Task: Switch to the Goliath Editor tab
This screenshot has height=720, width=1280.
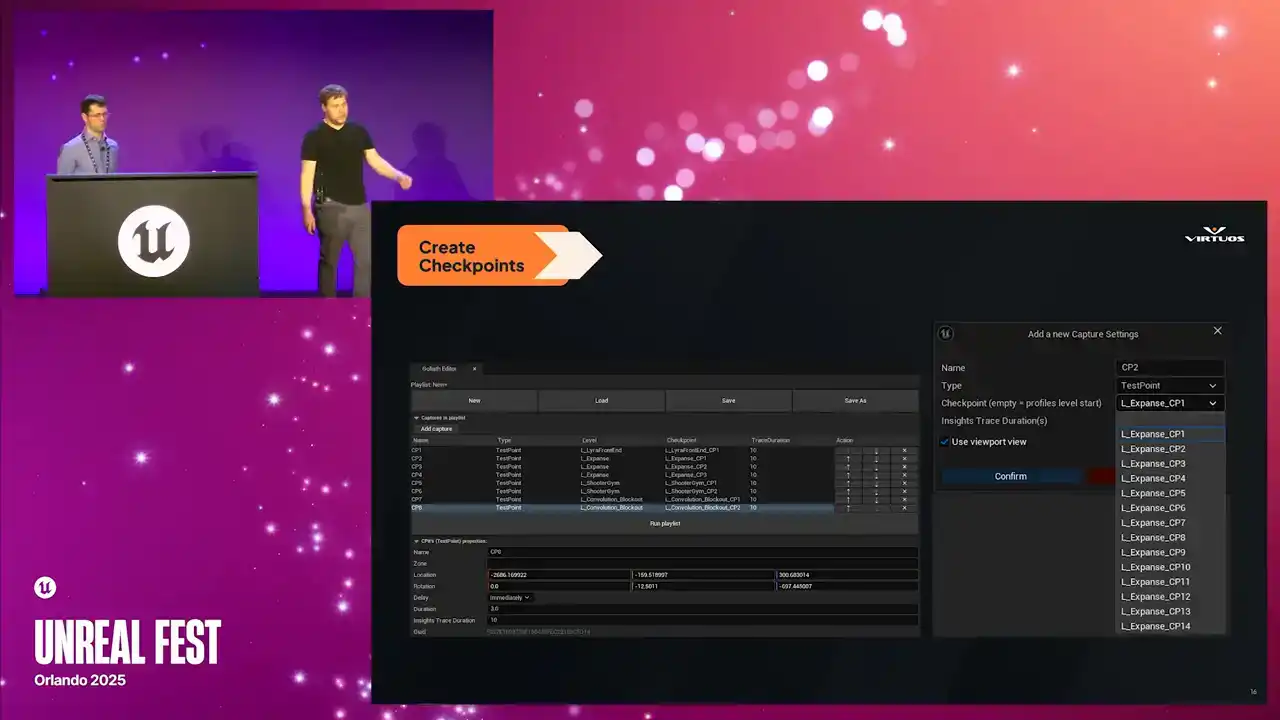Action: 440,369
